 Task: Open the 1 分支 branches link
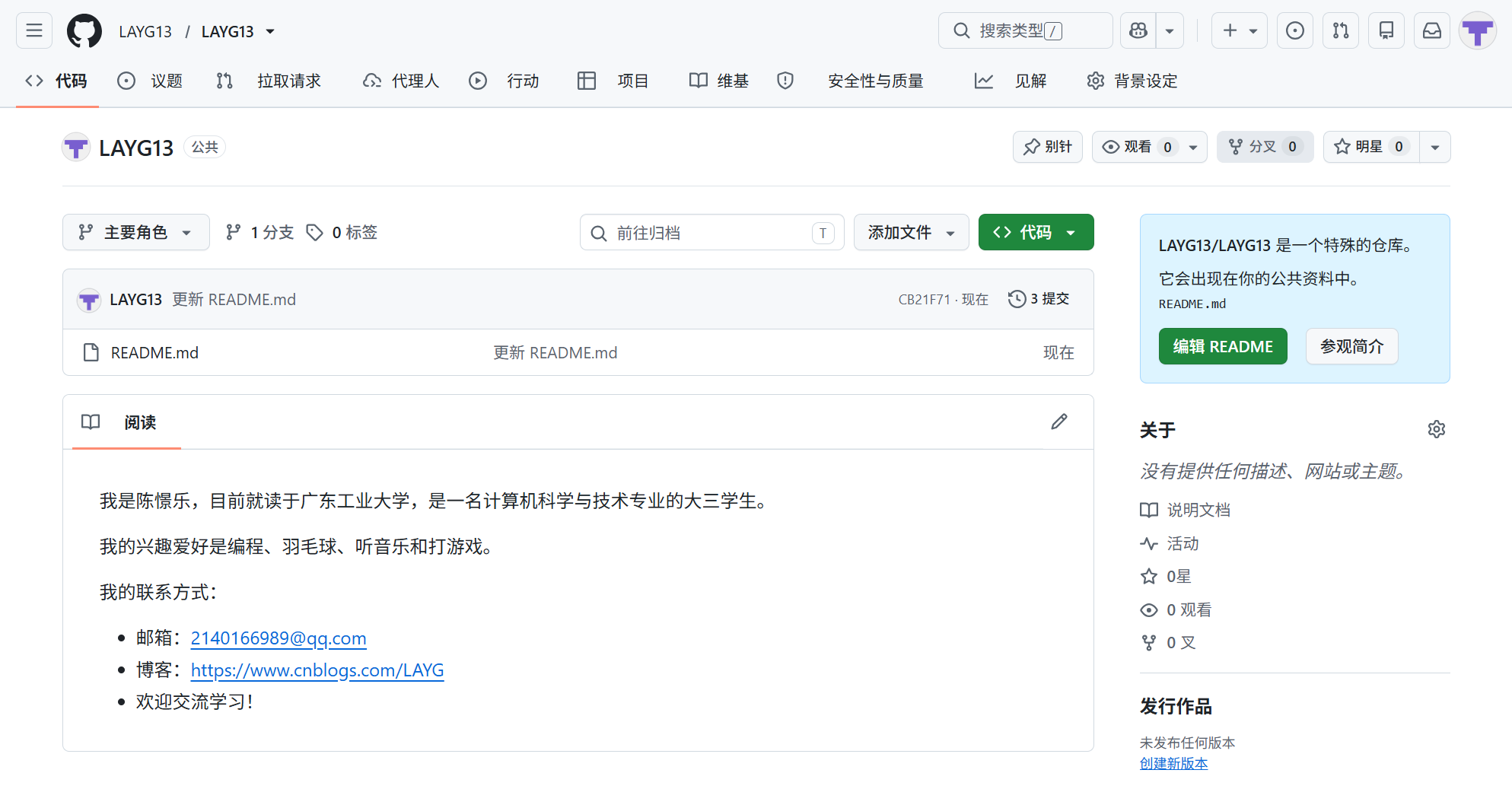point(259,232)
